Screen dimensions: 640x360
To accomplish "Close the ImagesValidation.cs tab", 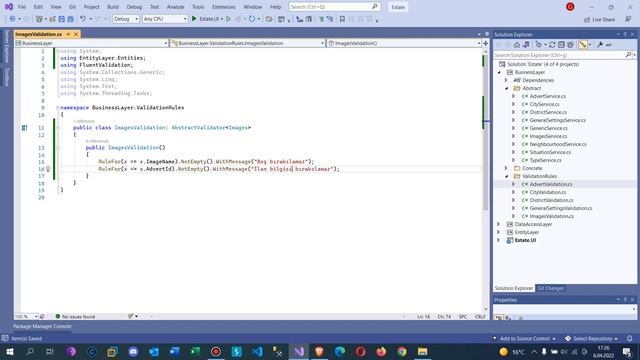I will (76, 34).
